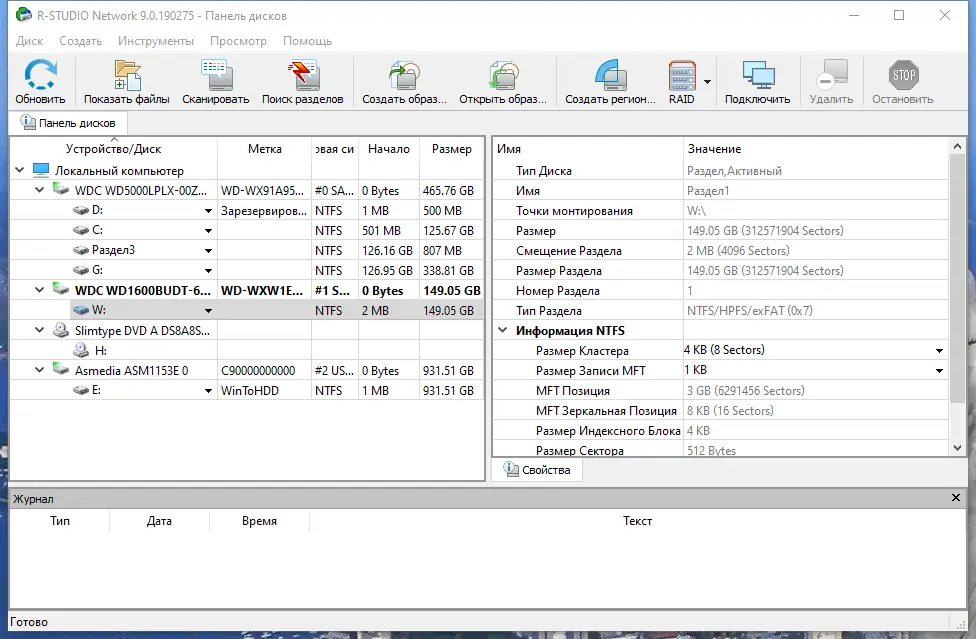Screen dimensions: 976x639
Task: Click drive icon of WDC WD1600BUDT disk
Action: 61,289
